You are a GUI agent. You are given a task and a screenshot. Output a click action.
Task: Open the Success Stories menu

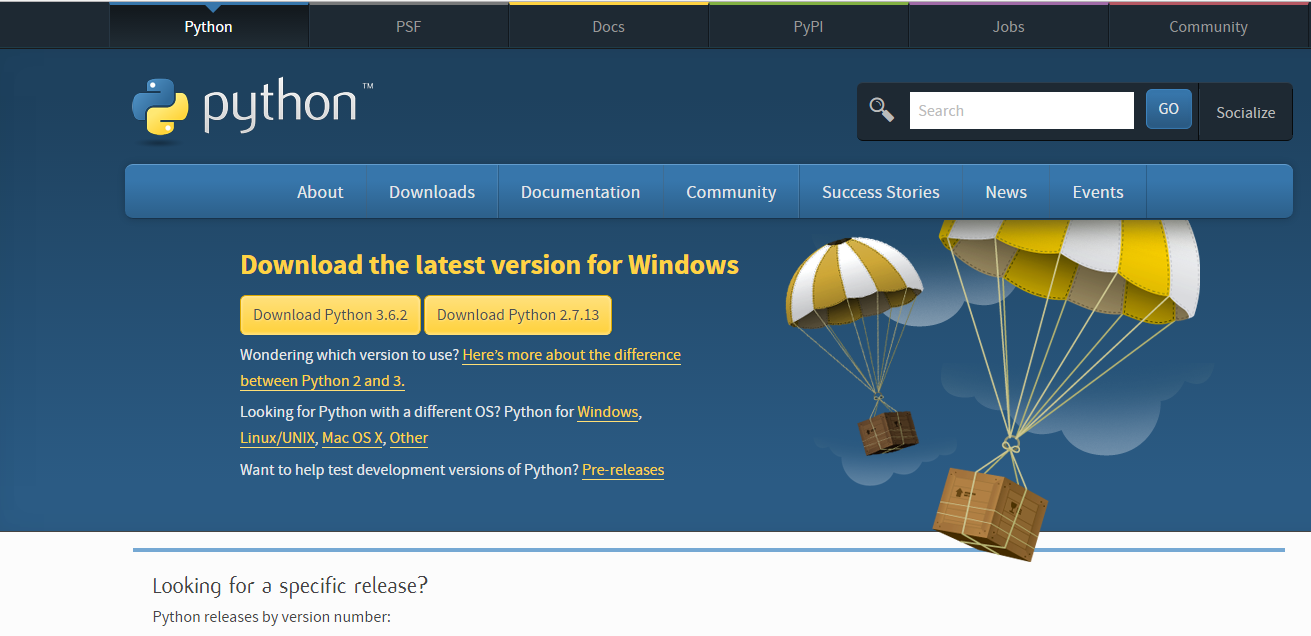[881, 192]
